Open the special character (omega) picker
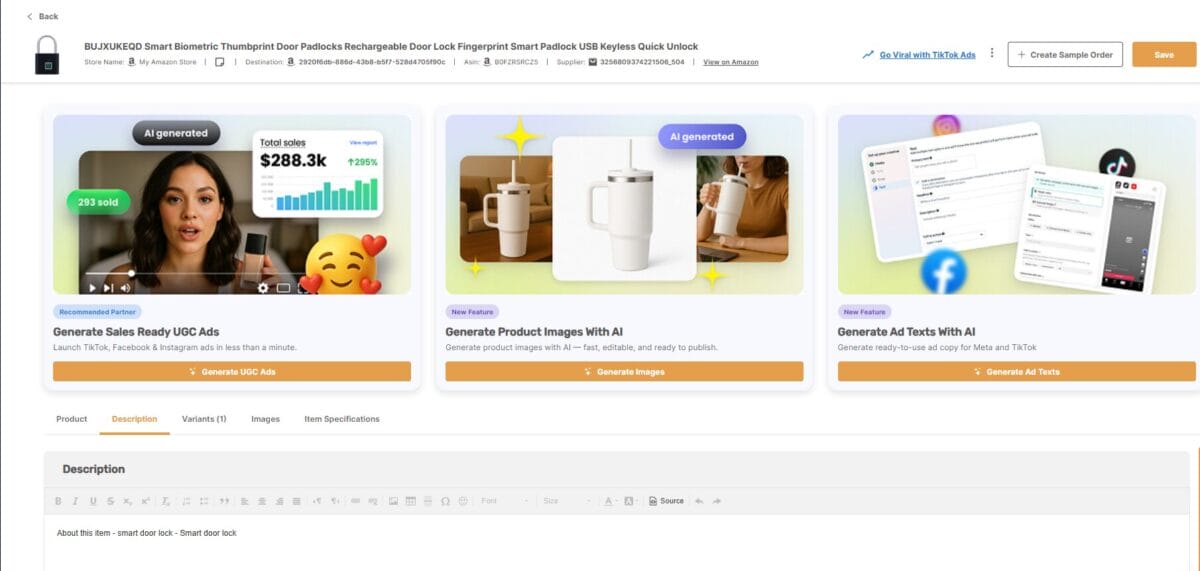Viewport: 1200px width, 571px height. pyautogui.click(x=445, y=501)
